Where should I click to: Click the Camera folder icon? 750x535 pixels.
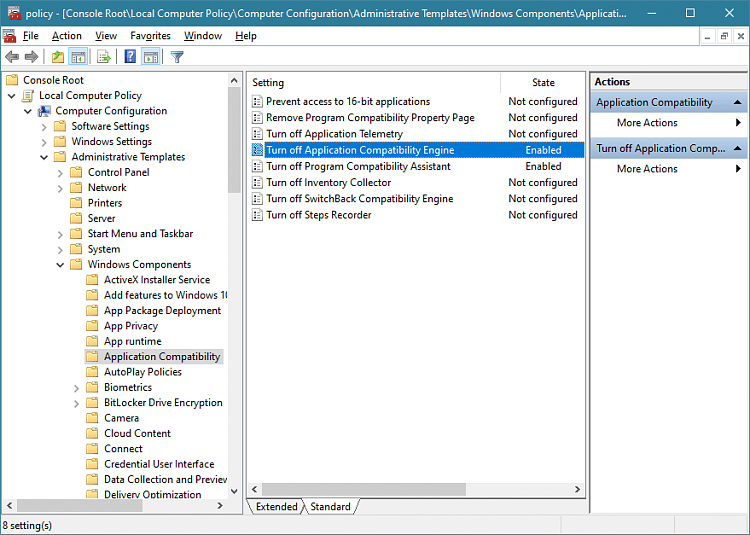click(92, 418)
